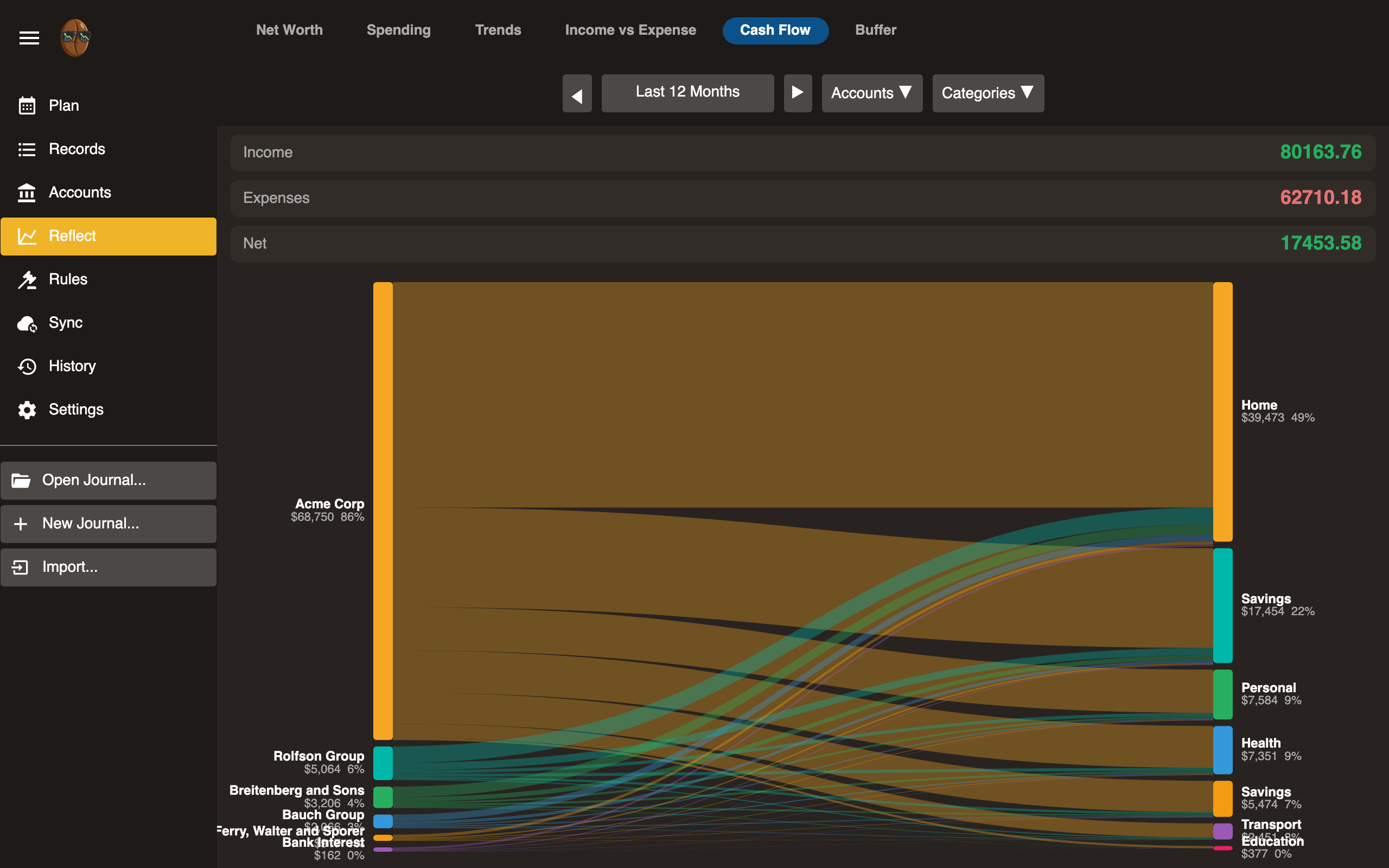This screenshot has width=1389, height=868.
Task: Click the Open Journal button
Action: tap(108, 481)
